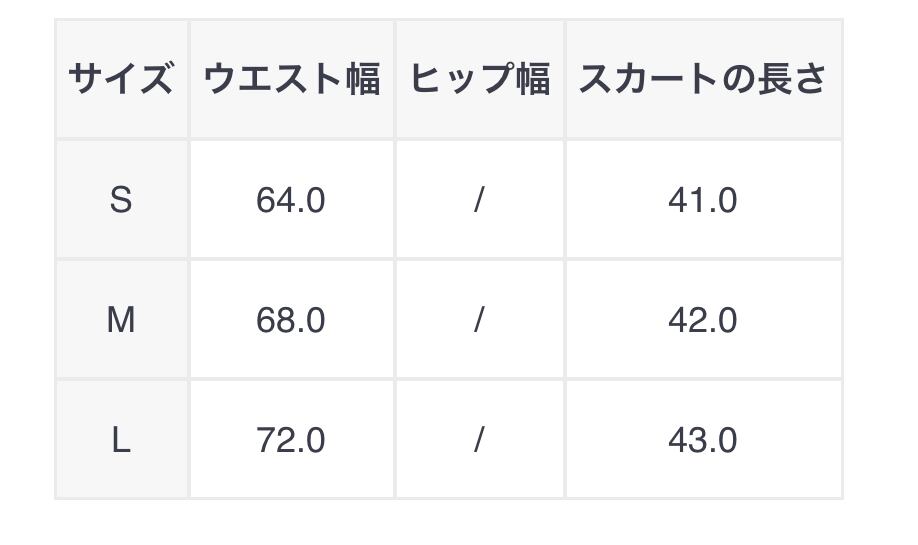Click the hip width slash for size S
The height and width of the screenshot is (545, 918).
(479, 200)
